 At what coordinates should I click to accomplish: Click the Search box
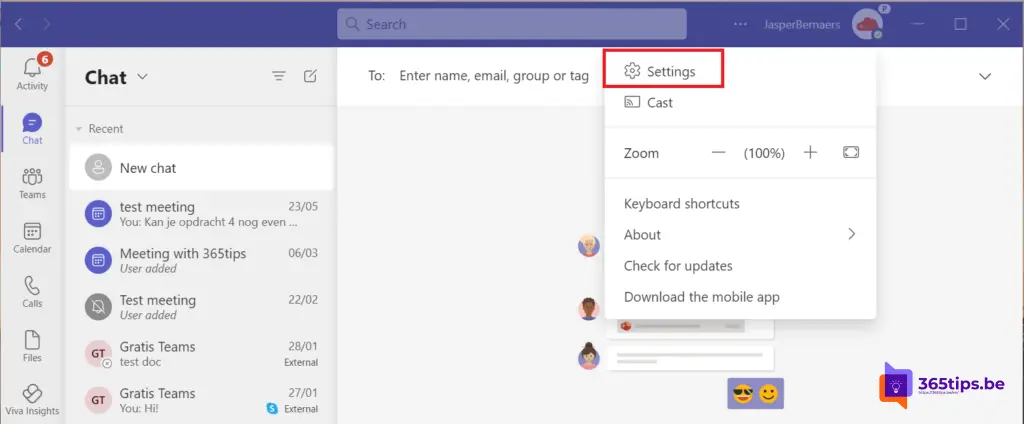(511, 24)
